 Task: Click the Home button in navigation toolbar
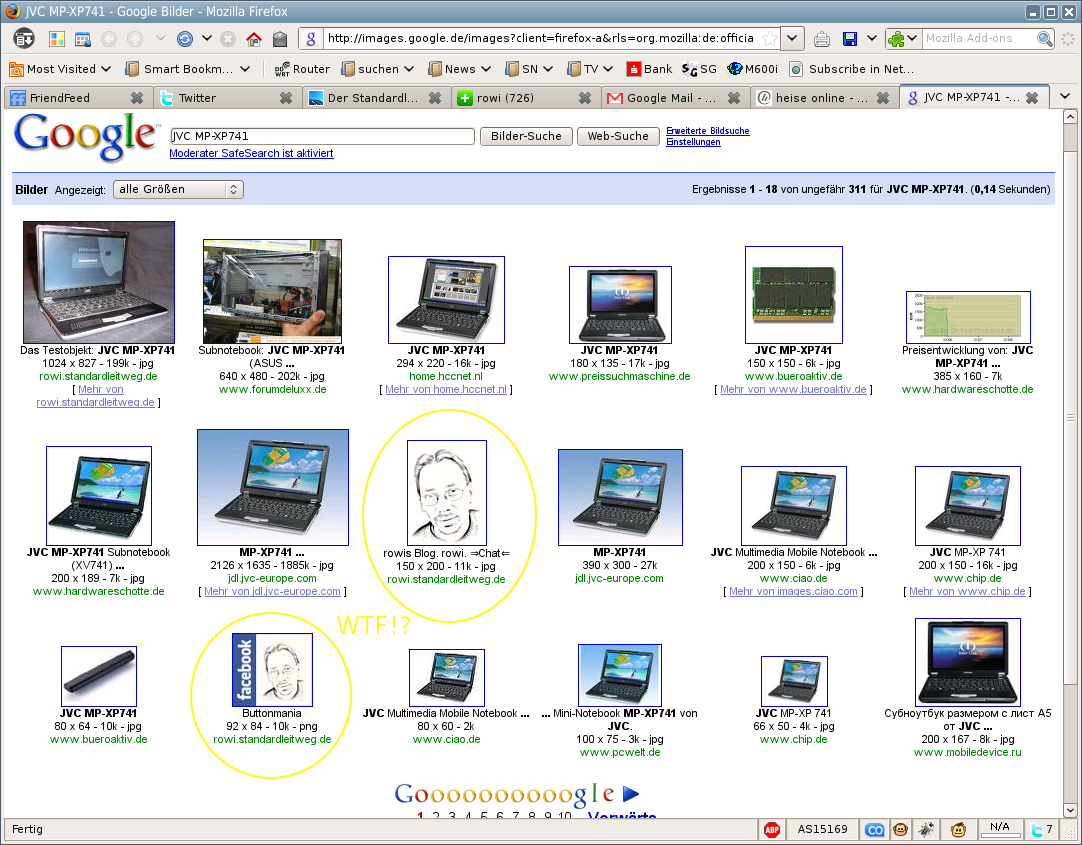click(254, 39)
